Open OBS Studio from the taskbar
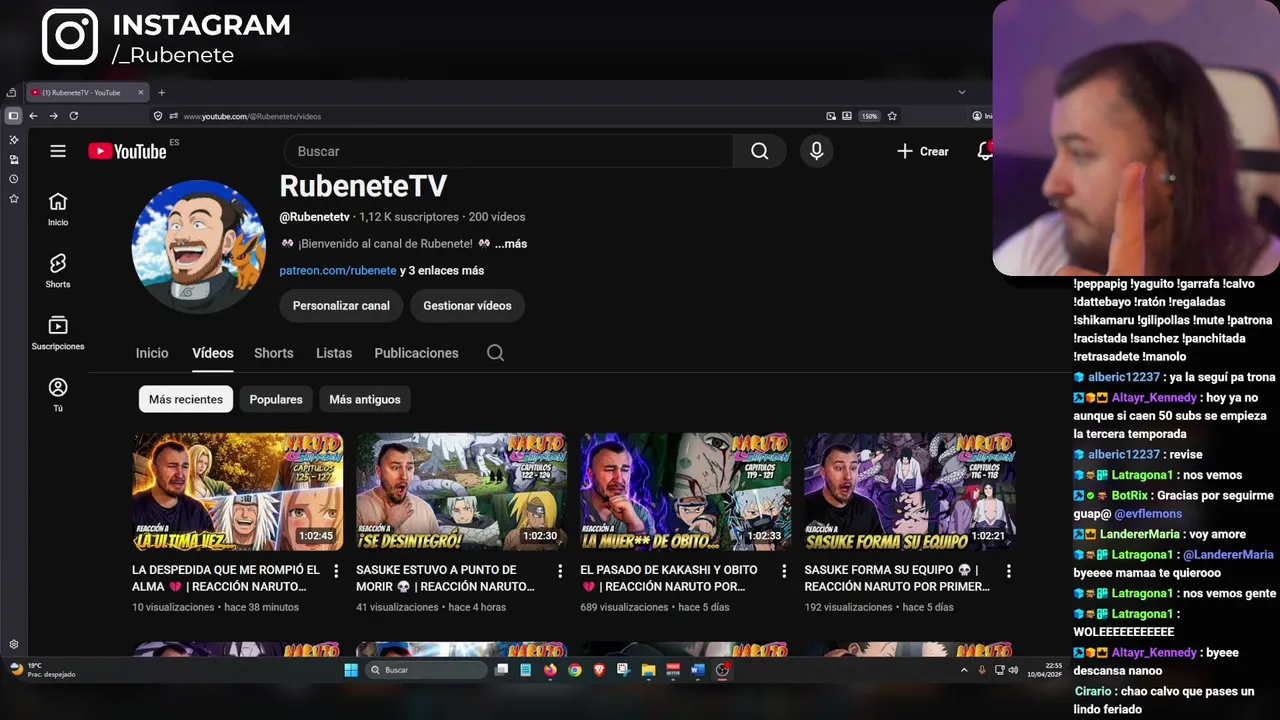Viewport: 1280px width, 720px height. (722, 670)
